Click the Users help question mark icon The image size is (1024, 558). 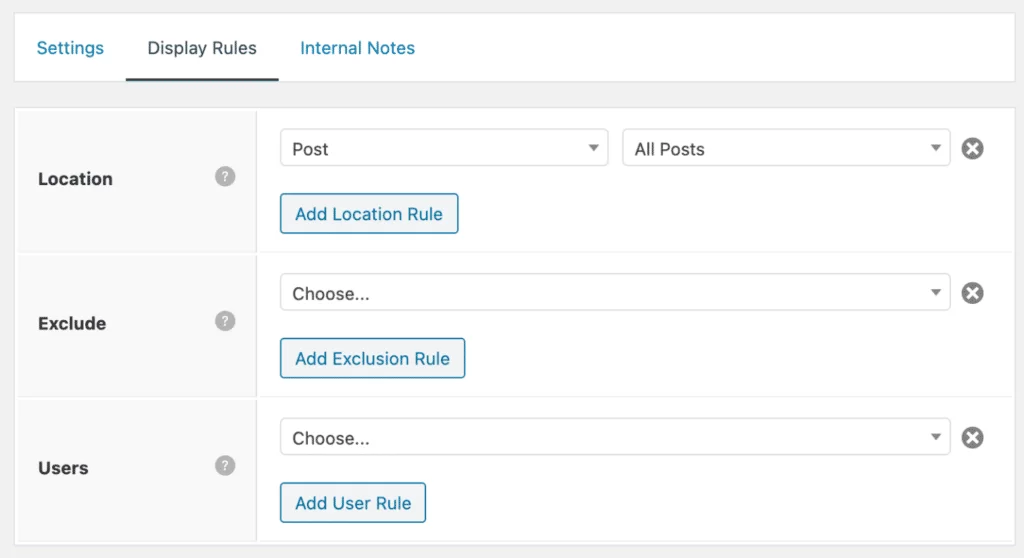tap(225, 465)
